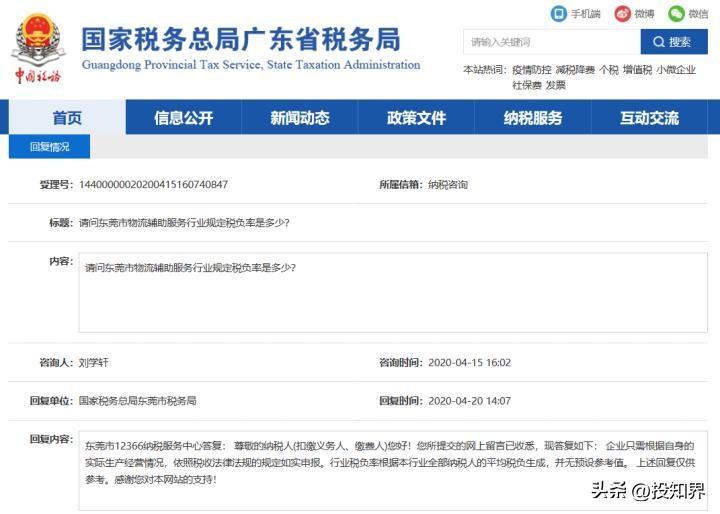This screenshot has height=514, width=720.
Task: Click the reply unit 国家税务总局东莞市税务局
Action: [x=138, y=401]
